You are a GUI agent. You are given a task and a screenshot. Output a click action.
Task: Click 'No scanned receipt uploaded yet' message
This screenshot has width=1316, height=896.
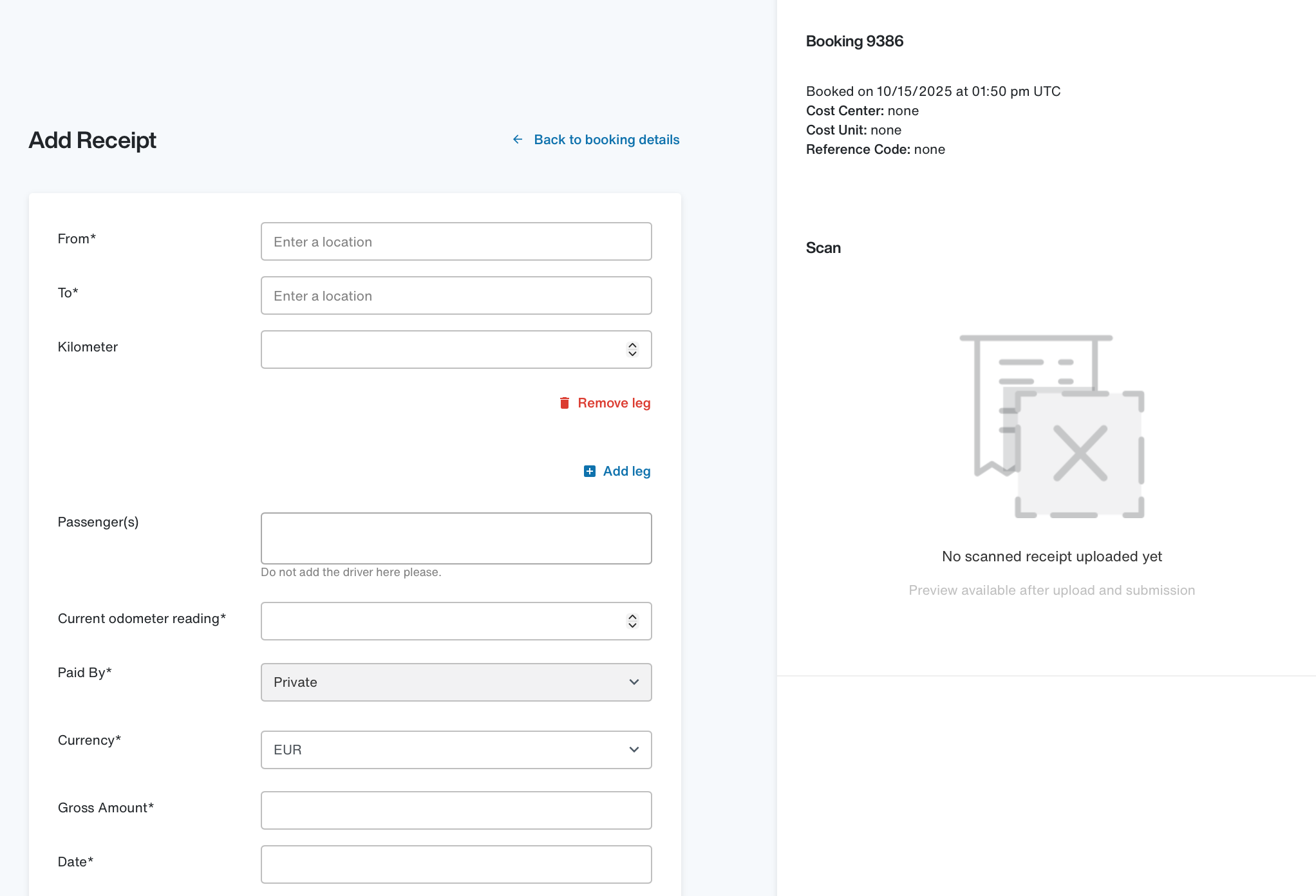click(1052, 556)
